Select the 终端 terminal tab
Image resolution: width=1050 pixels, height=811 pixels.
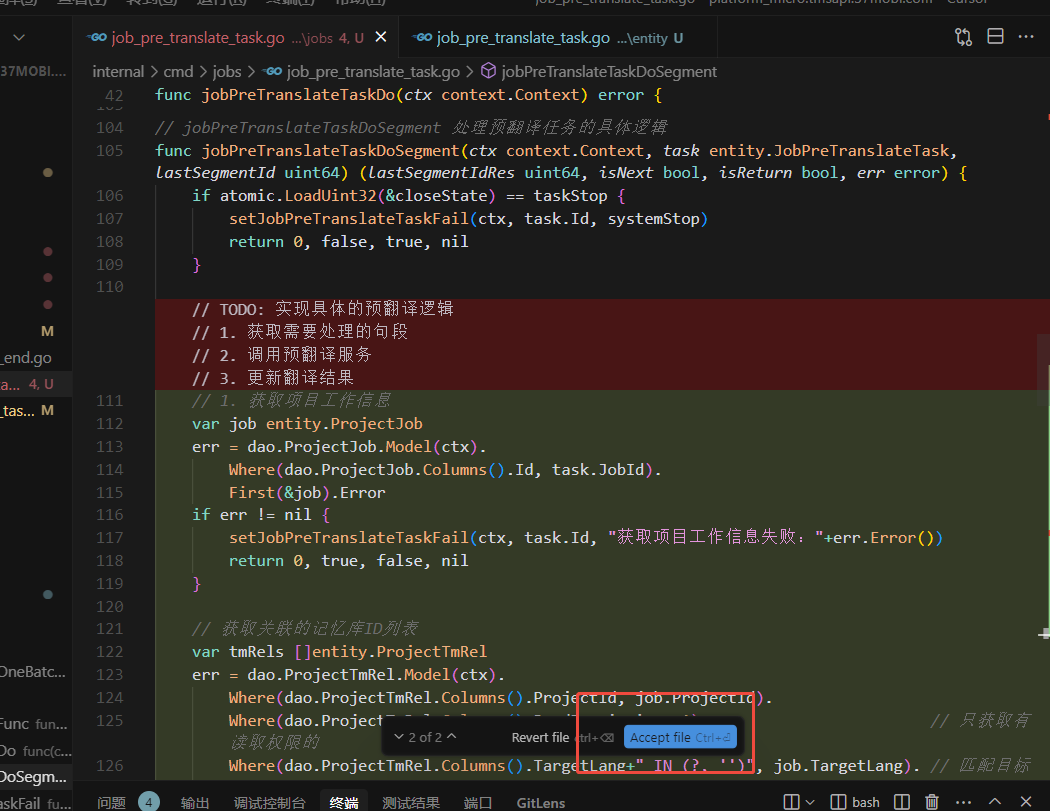[x=344, y=802]
